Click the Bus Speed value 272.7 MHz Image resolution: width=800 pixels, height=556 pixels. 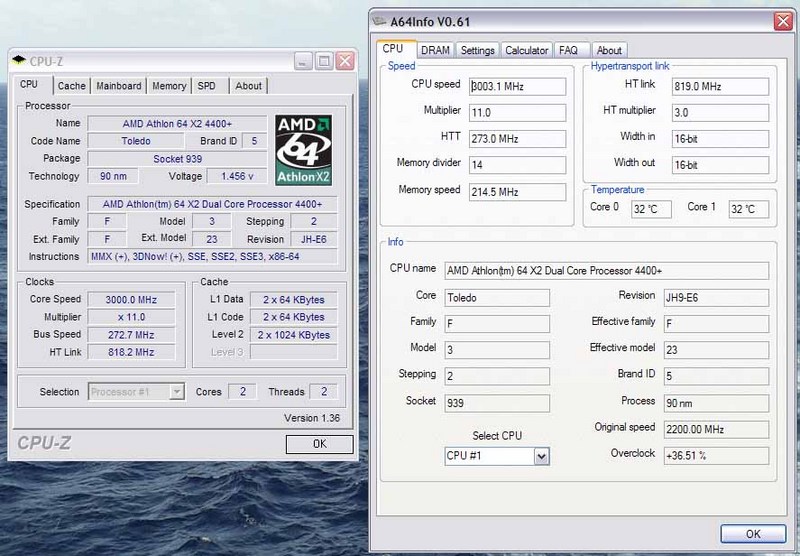(x=131, y=335)
